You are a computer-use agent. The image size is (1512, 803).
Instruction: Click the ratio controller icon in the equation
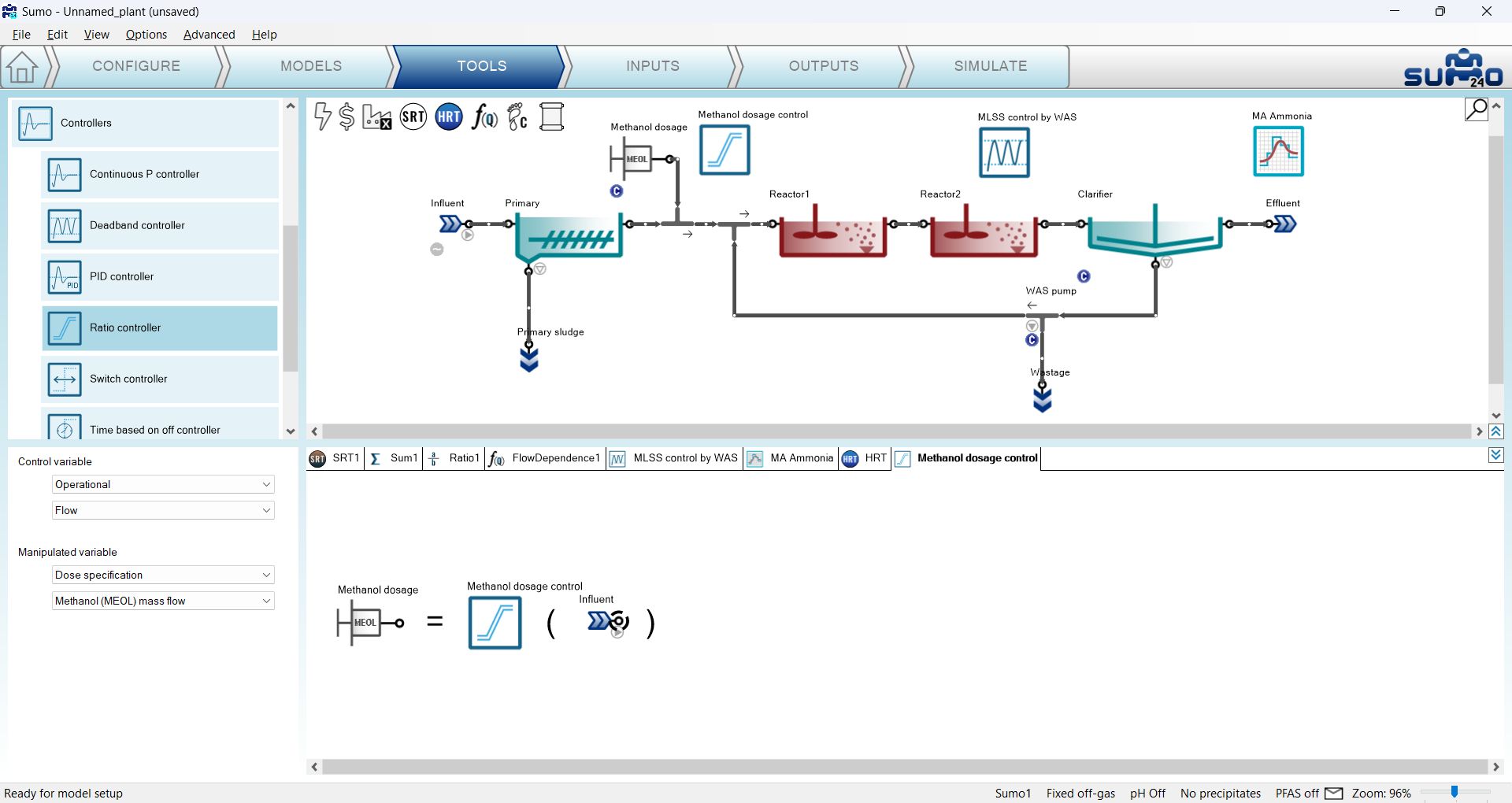click(x=495, y=622)
